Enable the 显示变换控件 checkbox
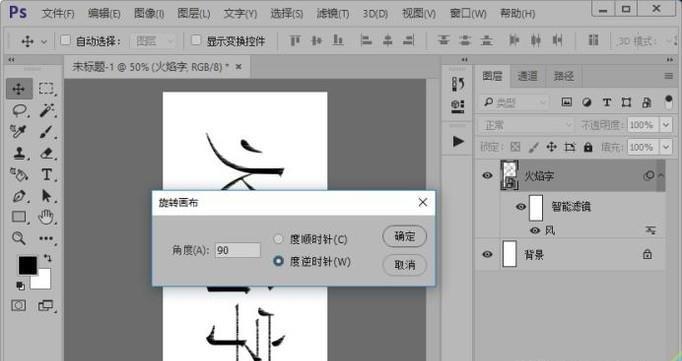682x361 pixels. coord(196,40)
